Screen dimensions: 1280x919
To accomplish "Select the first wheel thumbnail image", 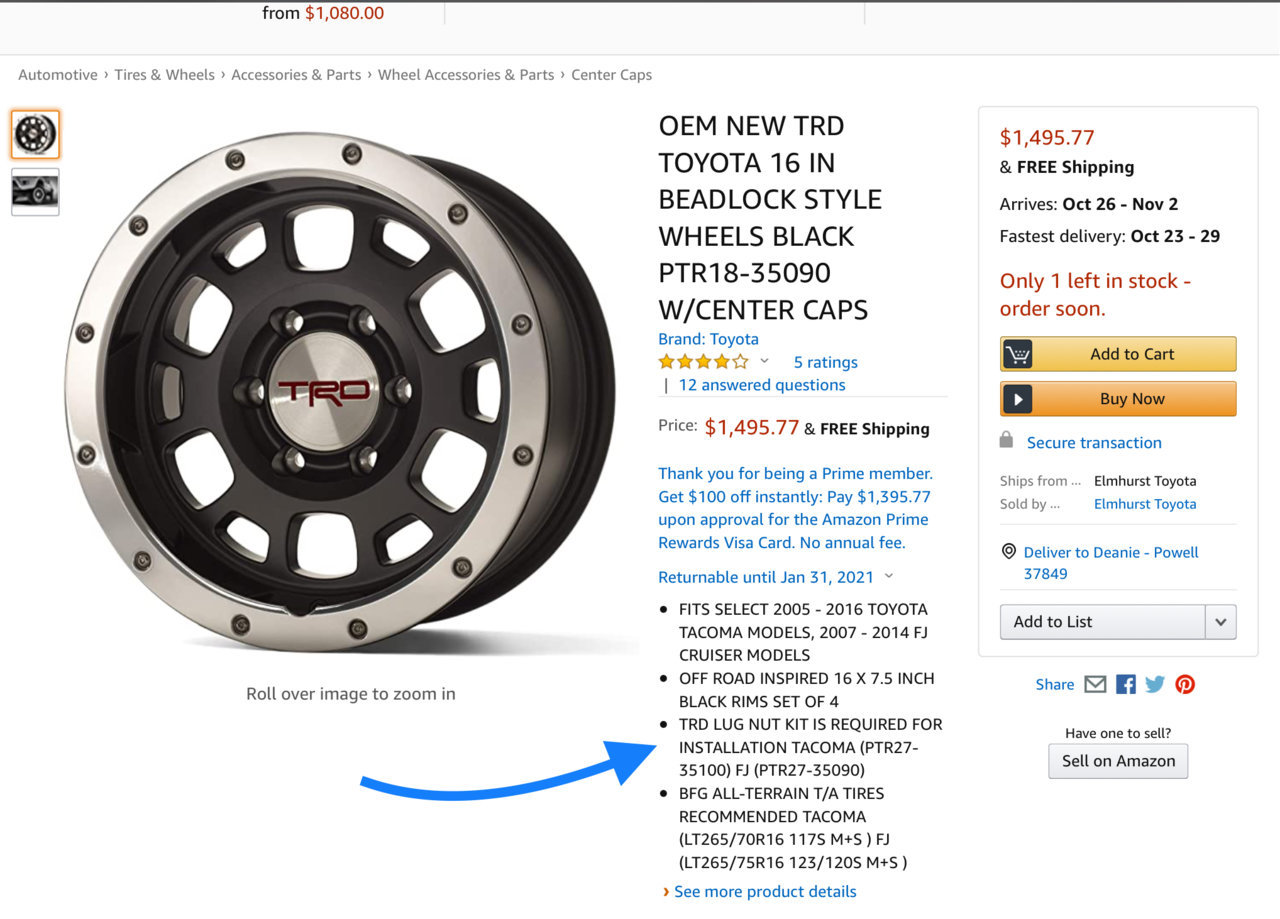I will (36, 135).
